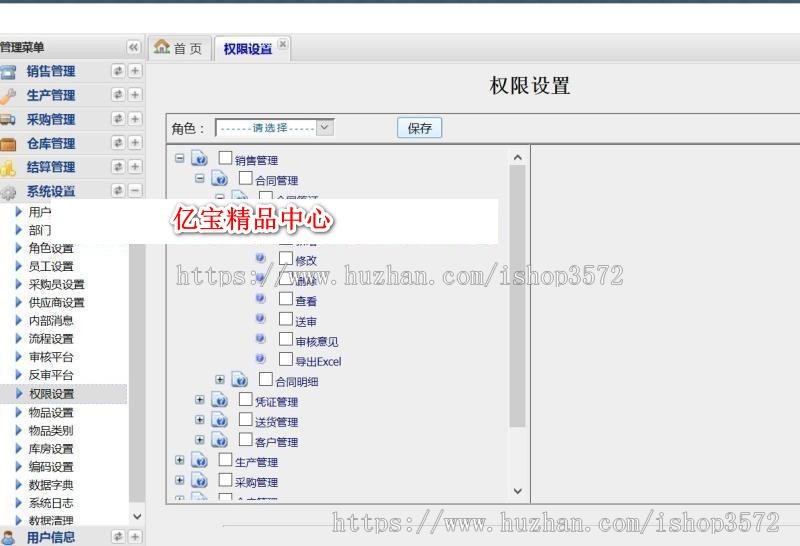
Task: Check the 合同管理 tree checkbox
Action: pos(245,178)
